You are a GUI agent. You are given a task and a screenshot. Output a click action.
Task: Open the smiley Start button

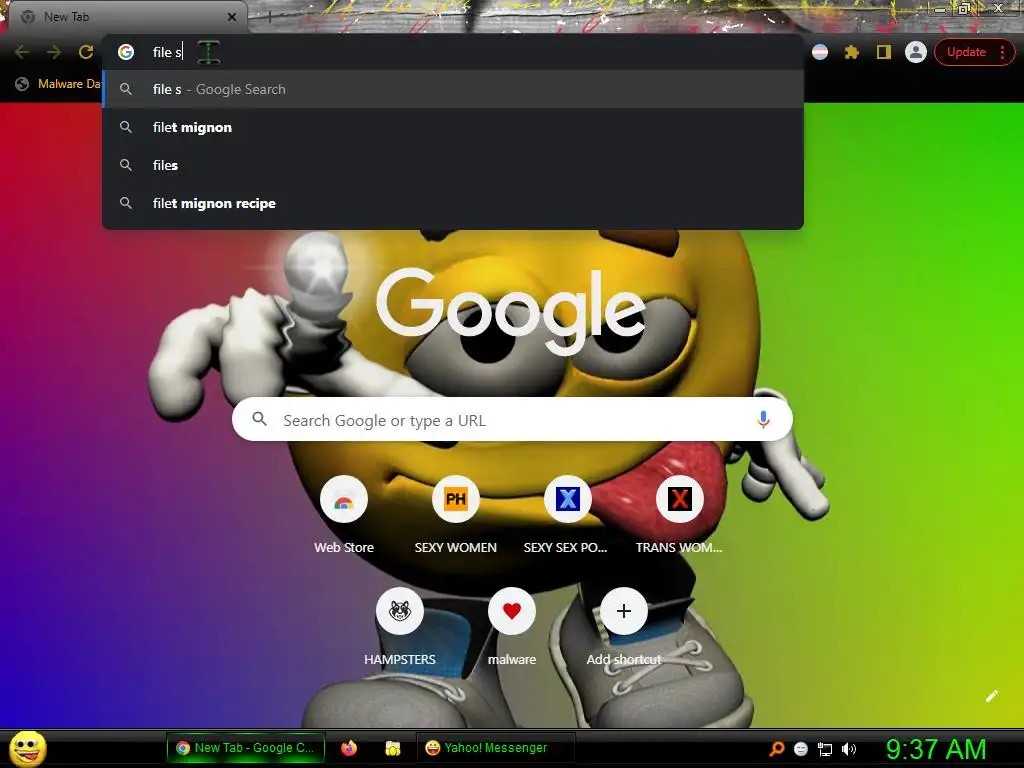click(x=28, y=748)
